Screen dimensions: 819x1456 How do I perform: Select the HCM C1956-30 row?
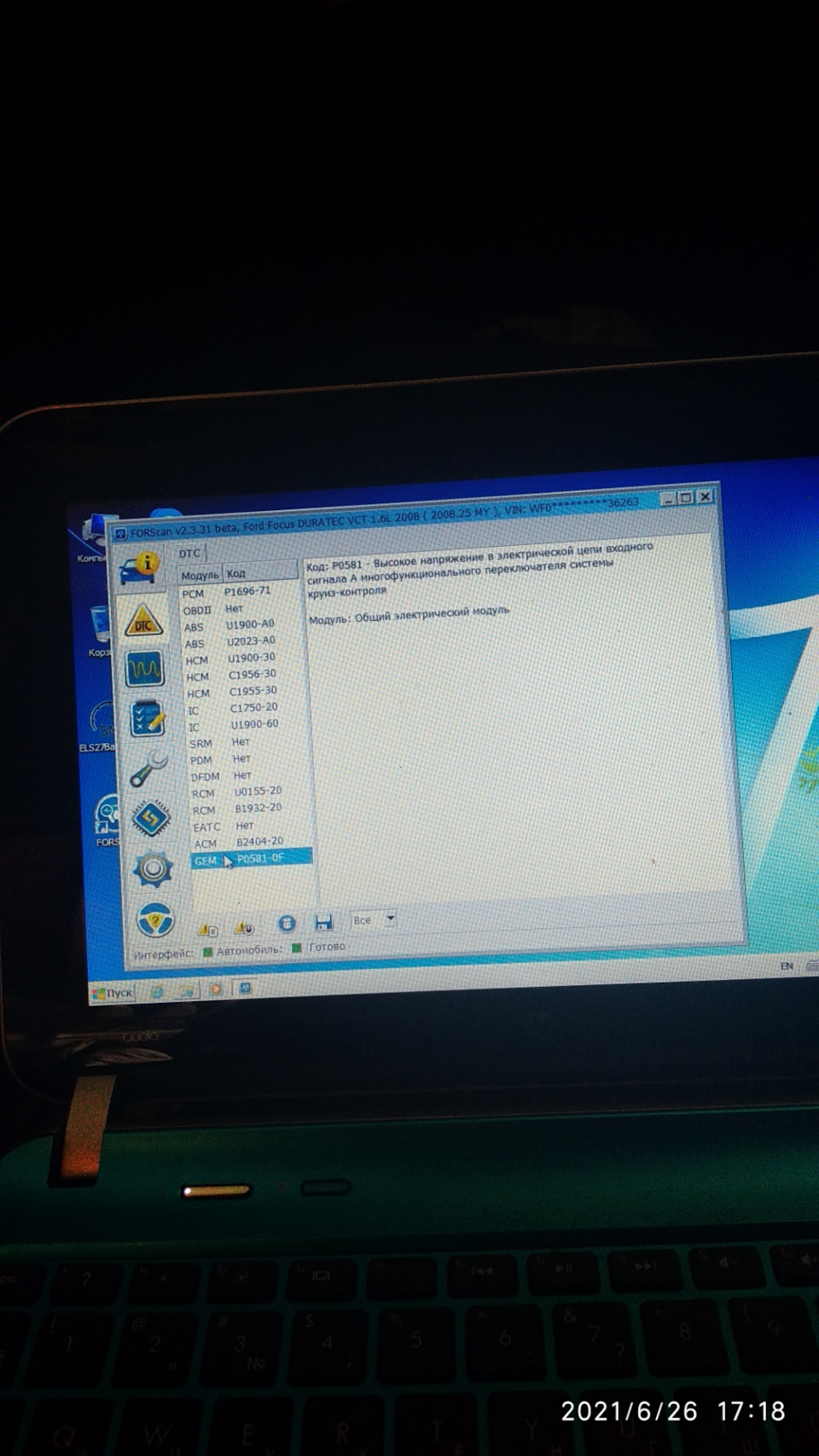pos(243,675)
